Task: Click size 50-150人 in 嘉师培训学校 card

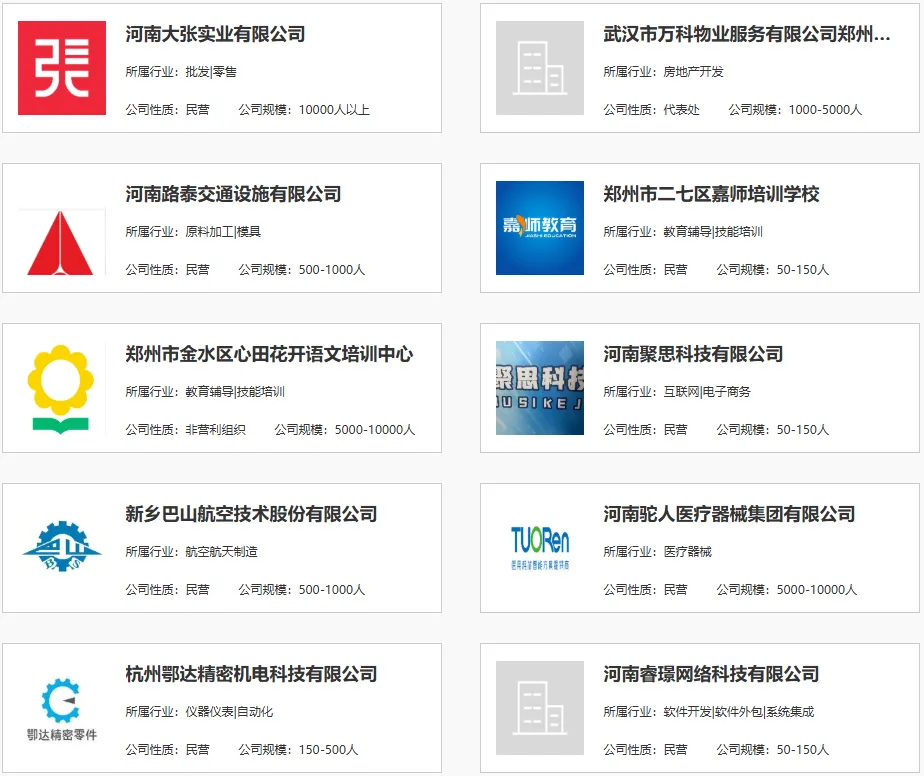Action: pos(803,269)
